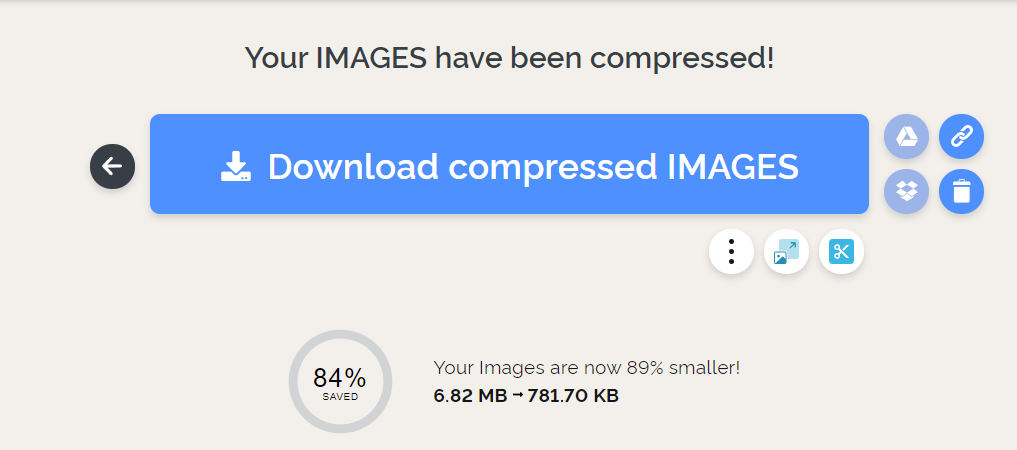Image resolution: width=1017 pixels, height=450 pixels.
Task: Click the download tray icon inside blue button
Action: (x=235, y=166)
